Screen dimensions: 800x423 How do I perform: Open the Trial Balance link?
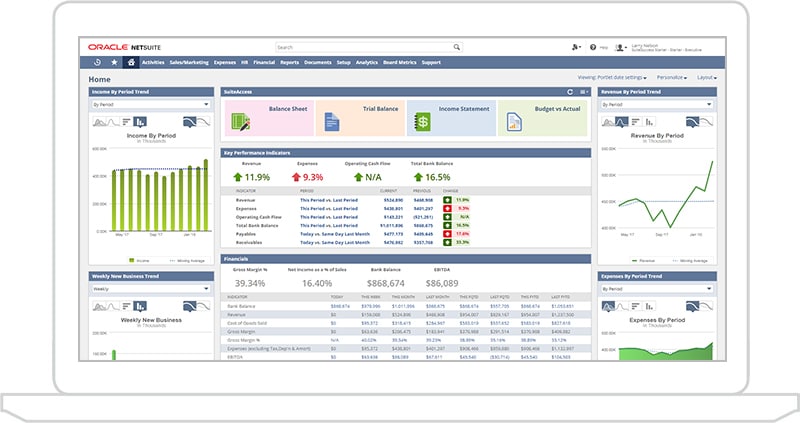[x=380, y=109]
